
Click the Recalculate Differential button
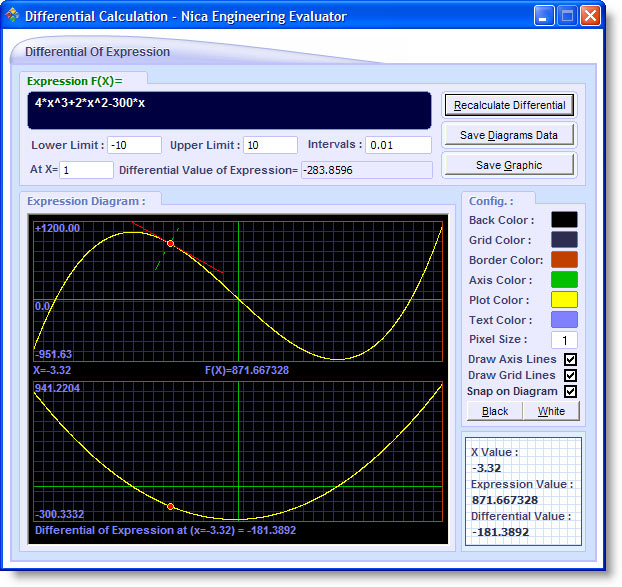509,105
